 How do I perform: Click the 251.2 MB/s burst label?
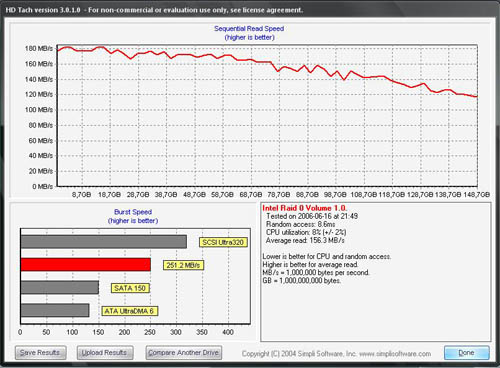[x=183, y=265]
